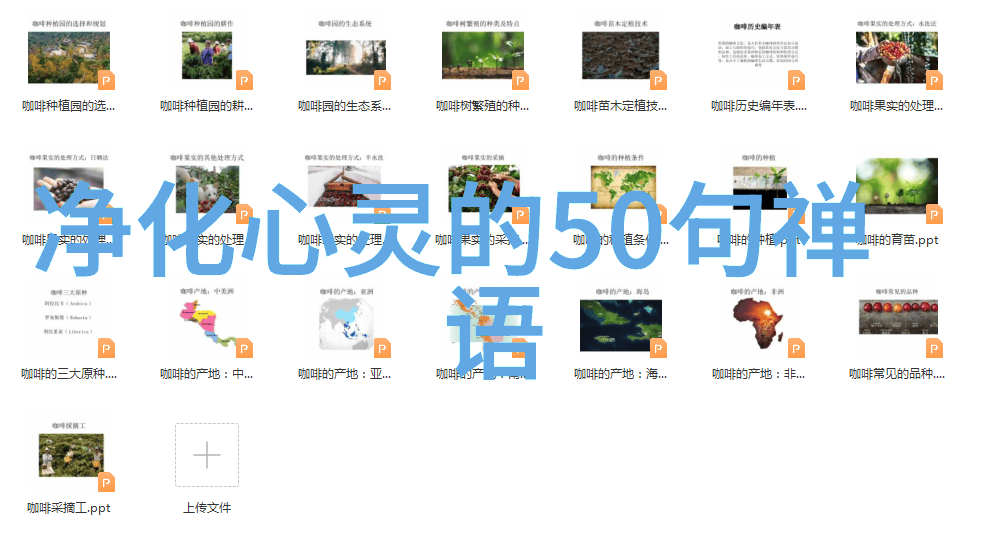Viewport: 990px width, 537px height.
Task: Click PPT badge on 咖啡种植园的选 thumbnail
Action: tap(106, 80)
